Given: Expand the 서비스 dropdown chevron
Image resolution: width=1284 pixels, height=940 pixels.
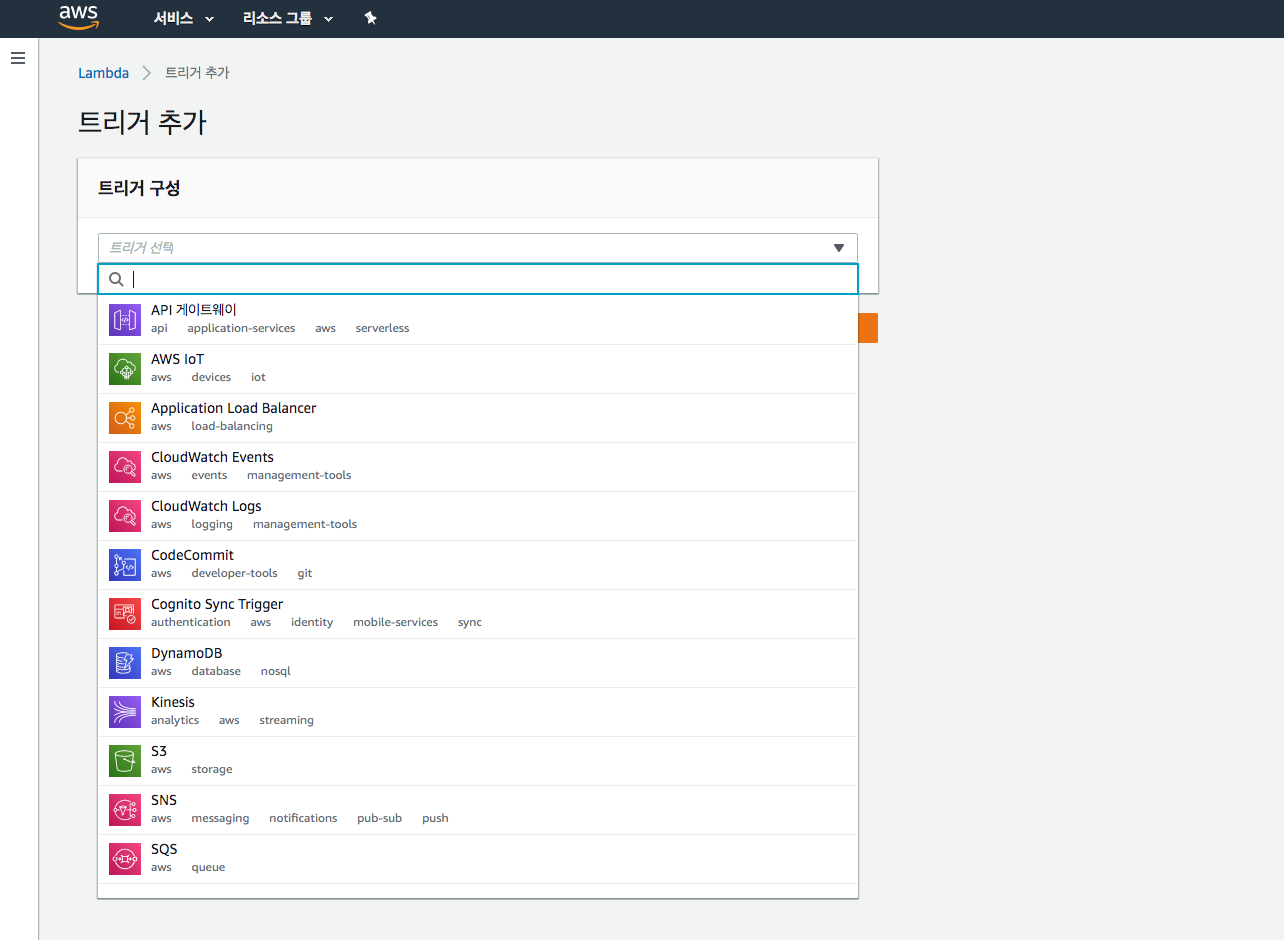Looking at the screenshot, I should 209,19.
